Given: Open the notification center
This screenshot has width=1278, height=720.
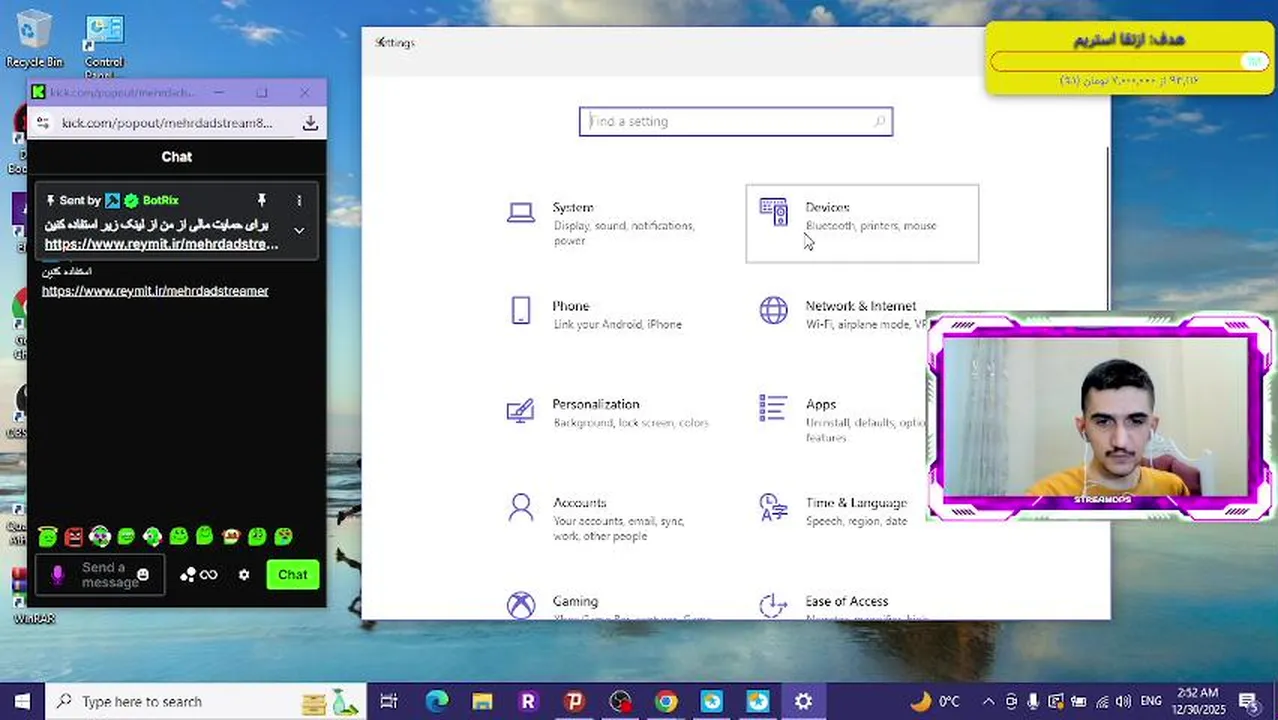Looking at the screenshot, I should [x=1248, y=702].
